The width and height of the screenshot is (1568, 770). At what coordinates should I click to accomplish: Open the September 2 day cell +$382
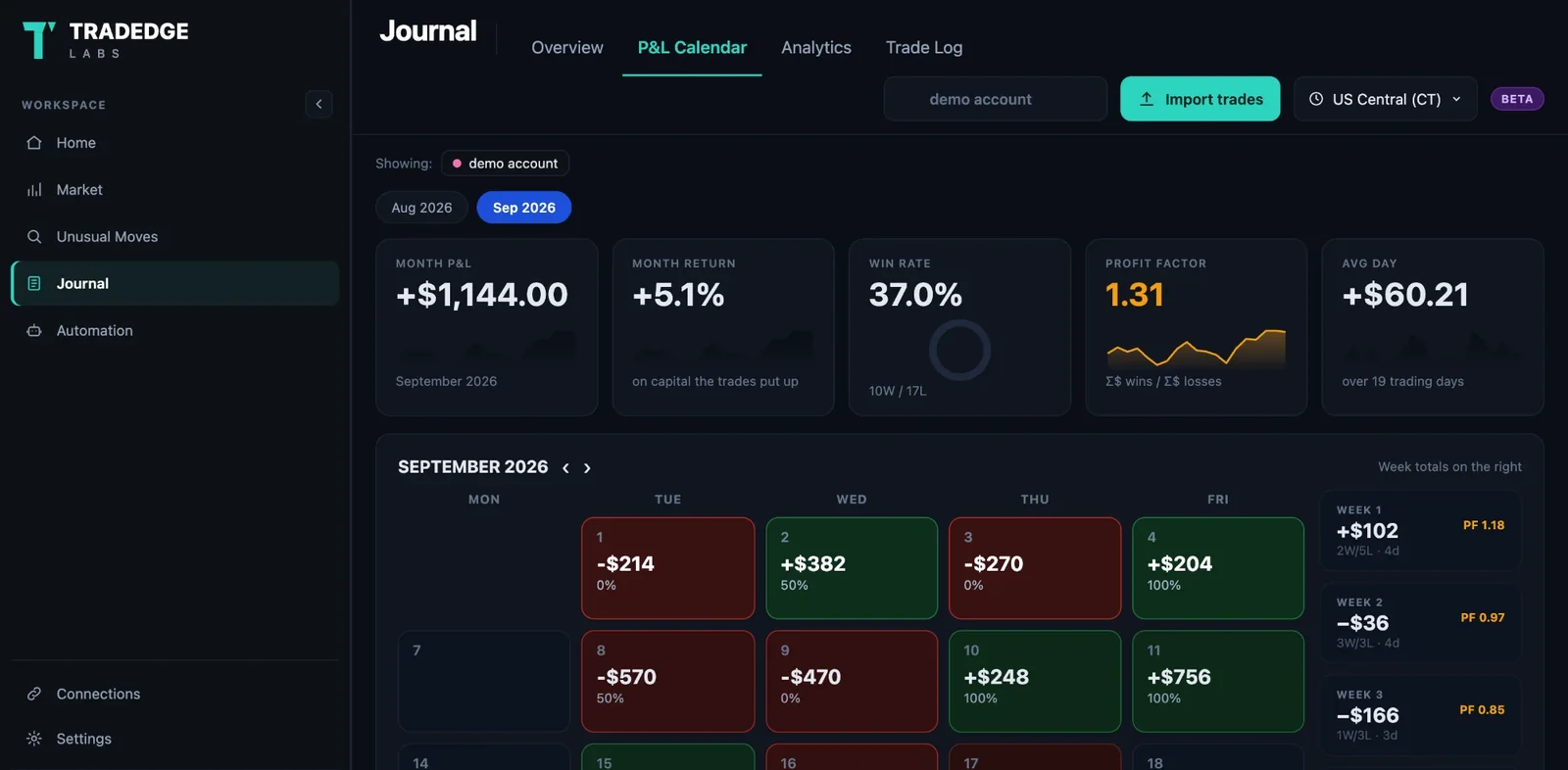click(852, 568)
